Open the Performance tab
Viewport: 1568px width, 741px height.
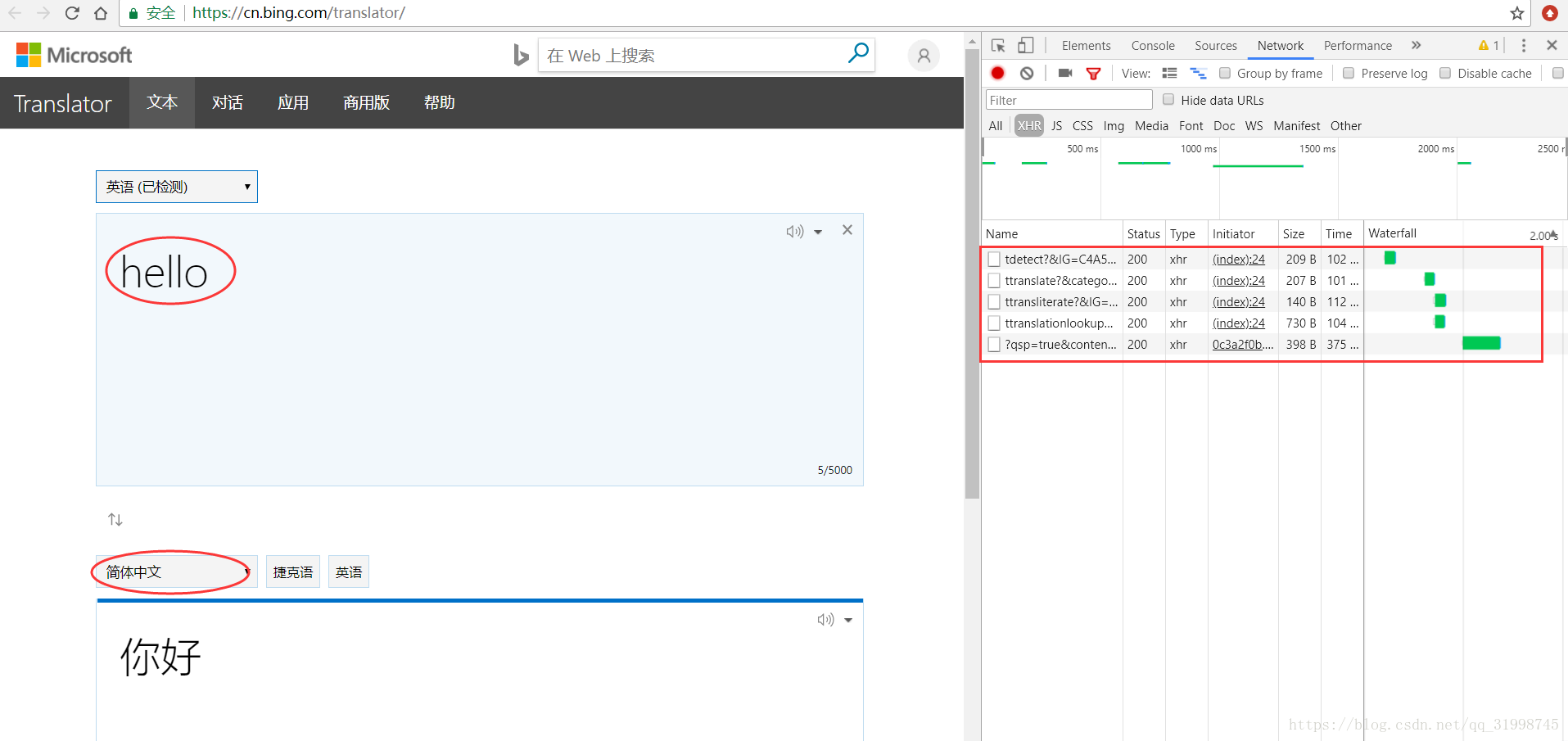(1358, 46)
